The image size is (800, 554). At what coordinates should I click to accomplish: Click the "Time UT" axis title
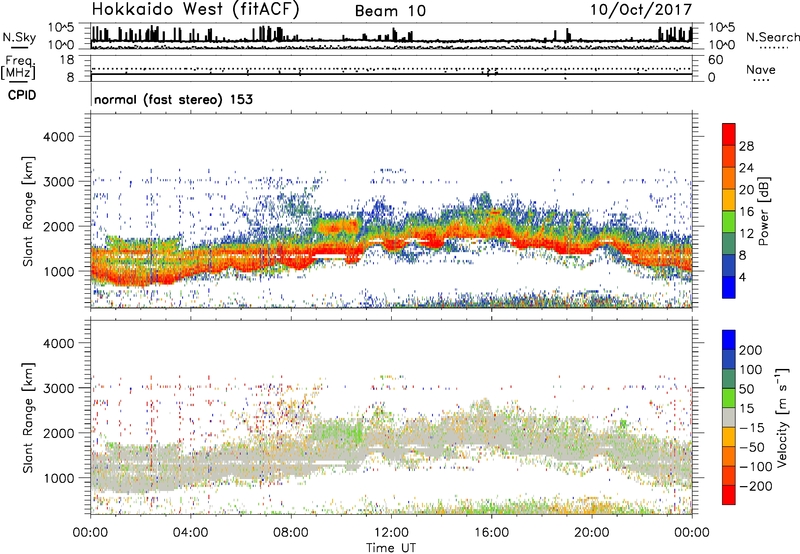[x=391, y=547]
